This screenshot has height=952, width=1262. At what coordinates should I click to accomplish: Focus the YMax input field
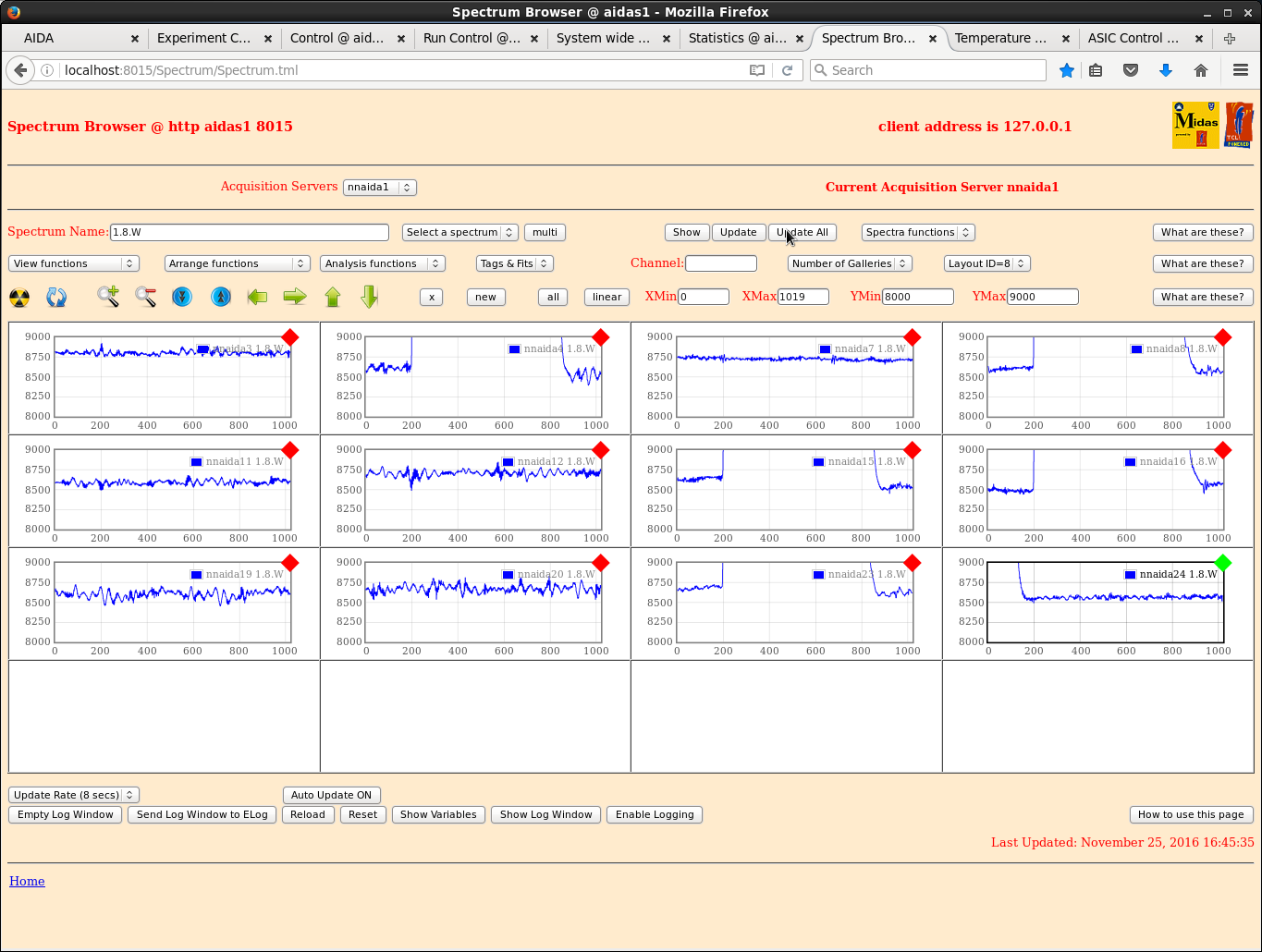coord(1043,297)
